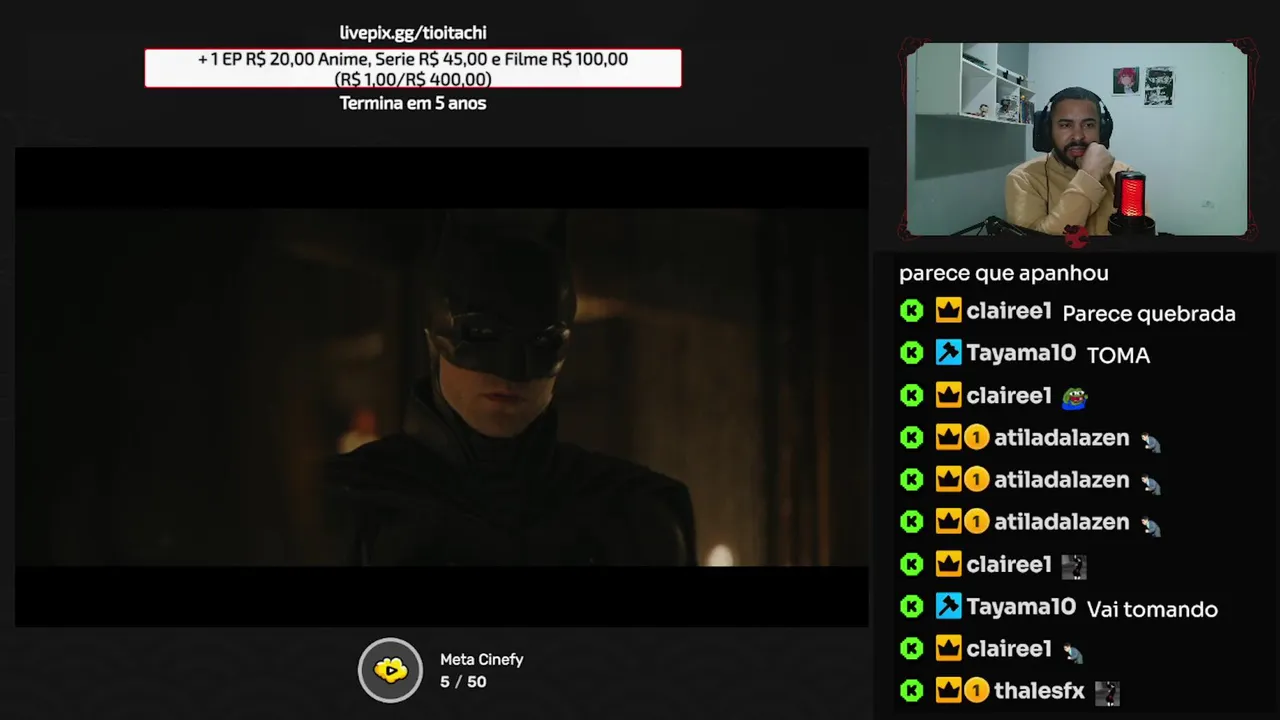Click the frog emote in clairee1's message
Screen dimensions: 1280x720
1075,397
